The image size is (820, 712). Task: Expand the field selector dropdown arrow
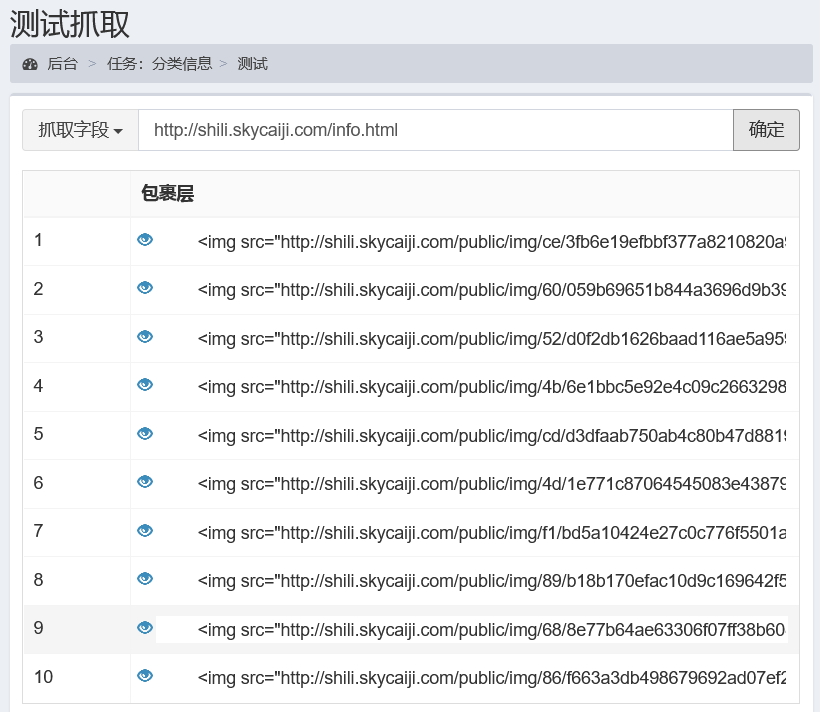click(x=120, y=130)
